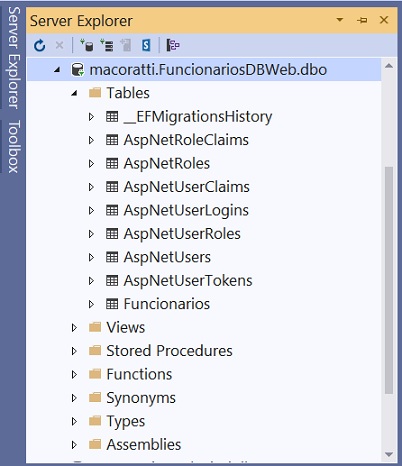Click table icon of AspNetUserLogins
The height and width of the screenshot is (466, 402).
[112, 210]
